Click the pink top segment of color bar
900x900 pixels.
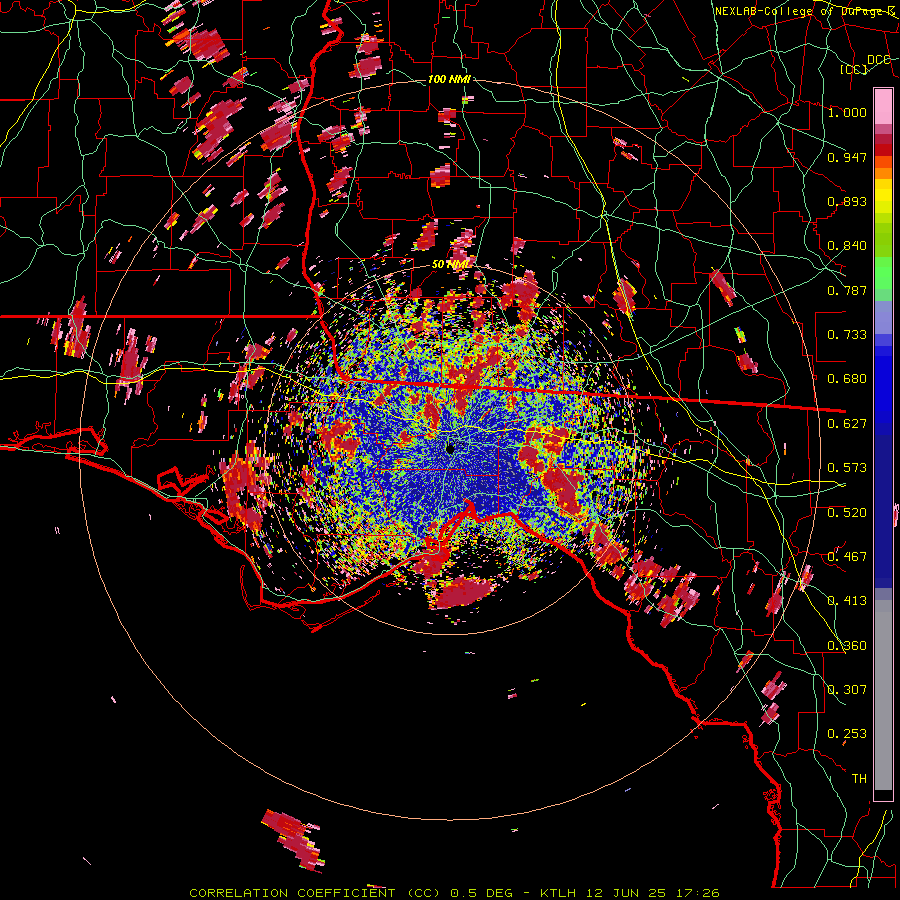coord(883,107)
